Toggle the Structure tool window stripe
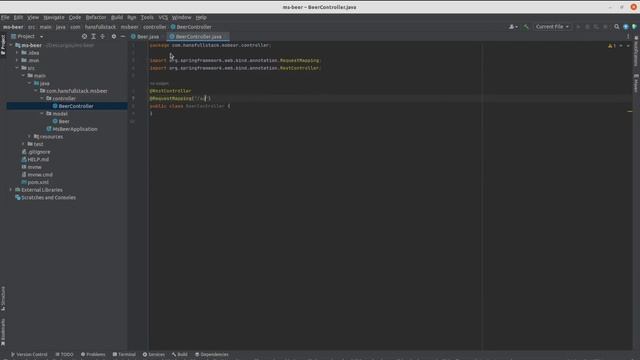 coord(3,298)
